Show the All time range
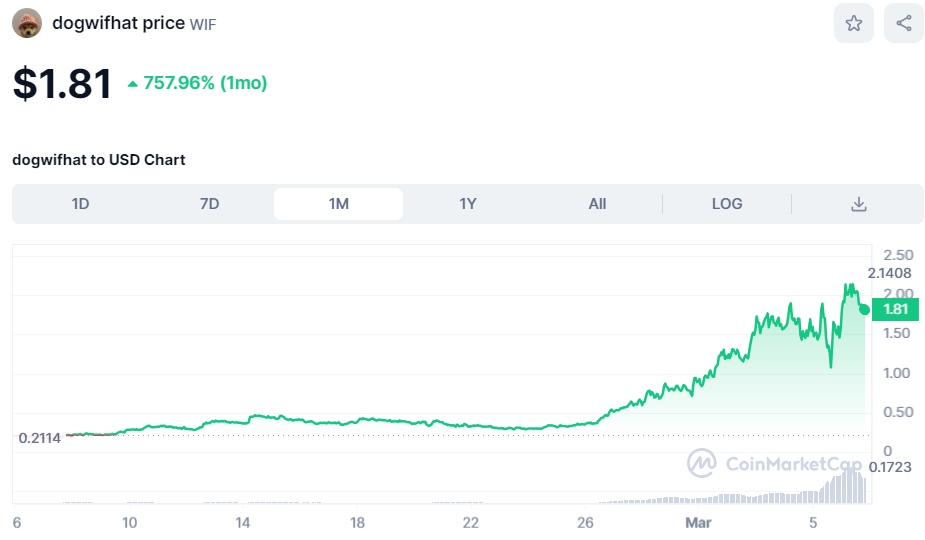 (x=597, y=204)
